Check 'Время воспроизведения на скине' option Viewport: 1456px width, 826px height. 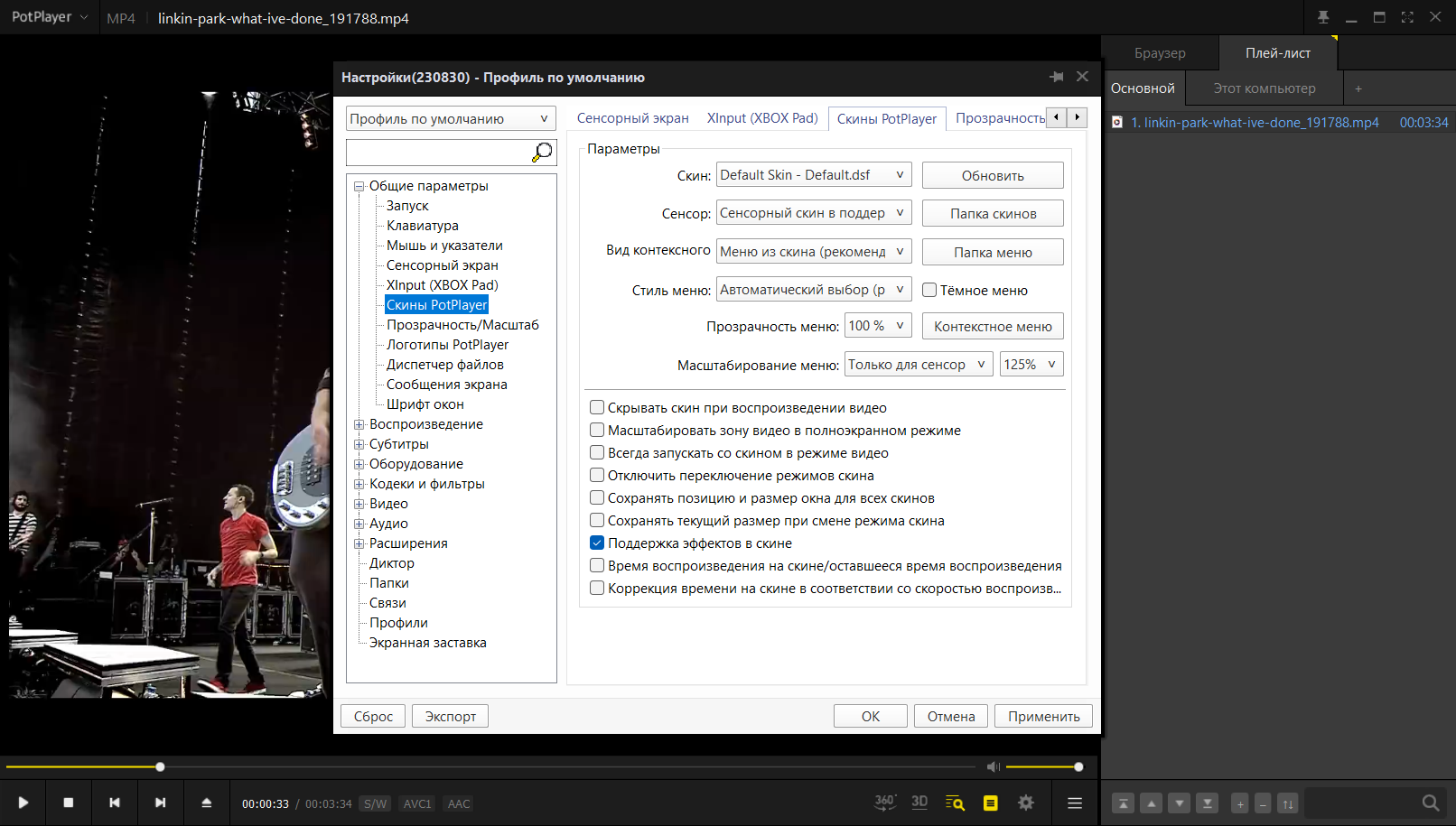click(x=597, y=565)
